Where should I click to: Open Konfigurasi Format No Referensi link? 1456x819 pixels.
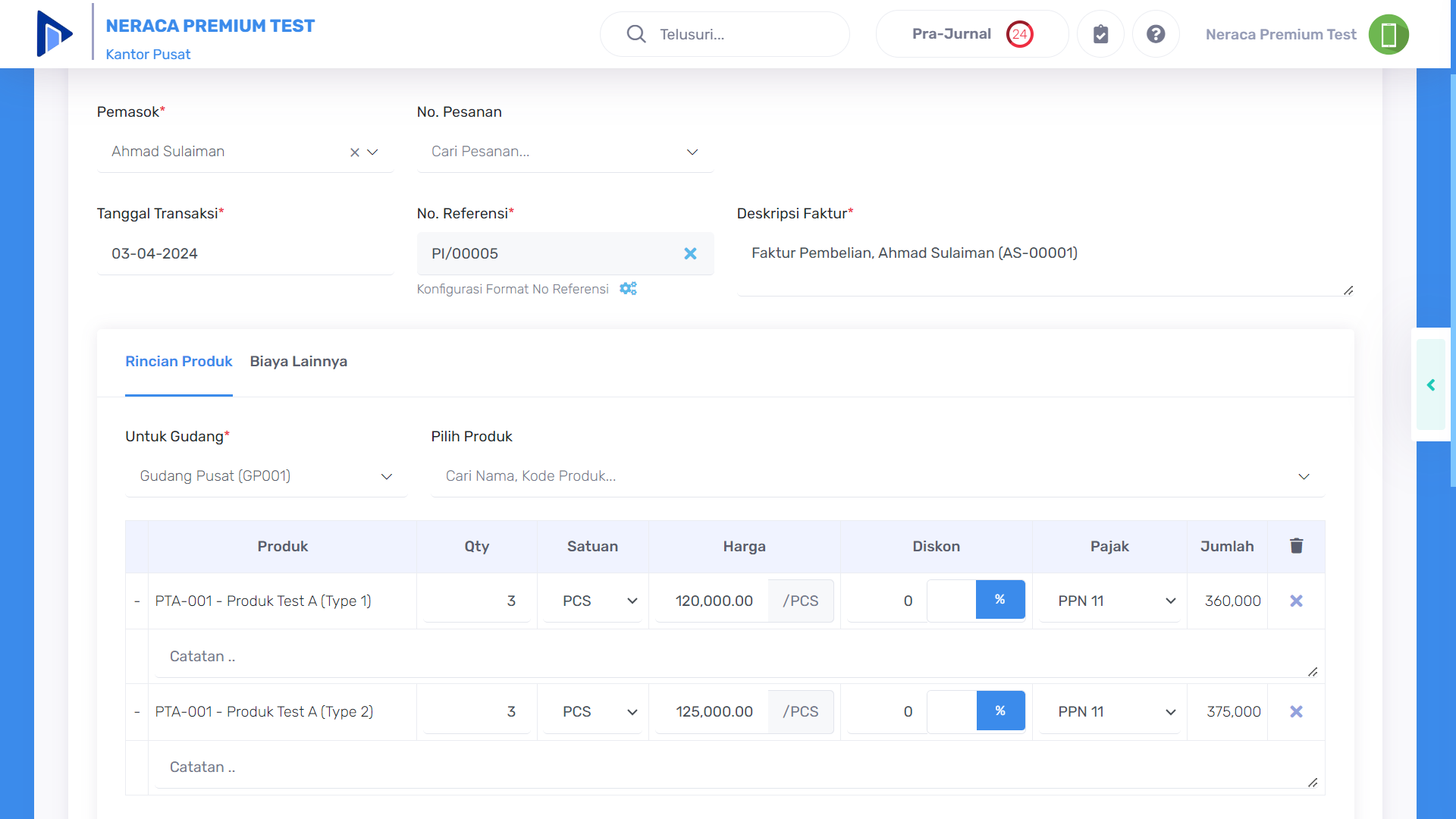tap(513, 289)
